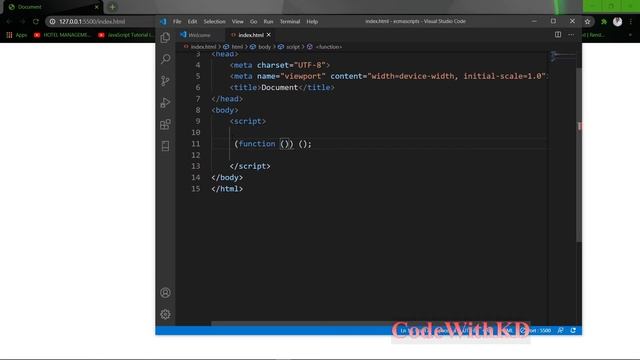
Task: Click the <body> tag on line 8
Action: (x=225, y=110)
